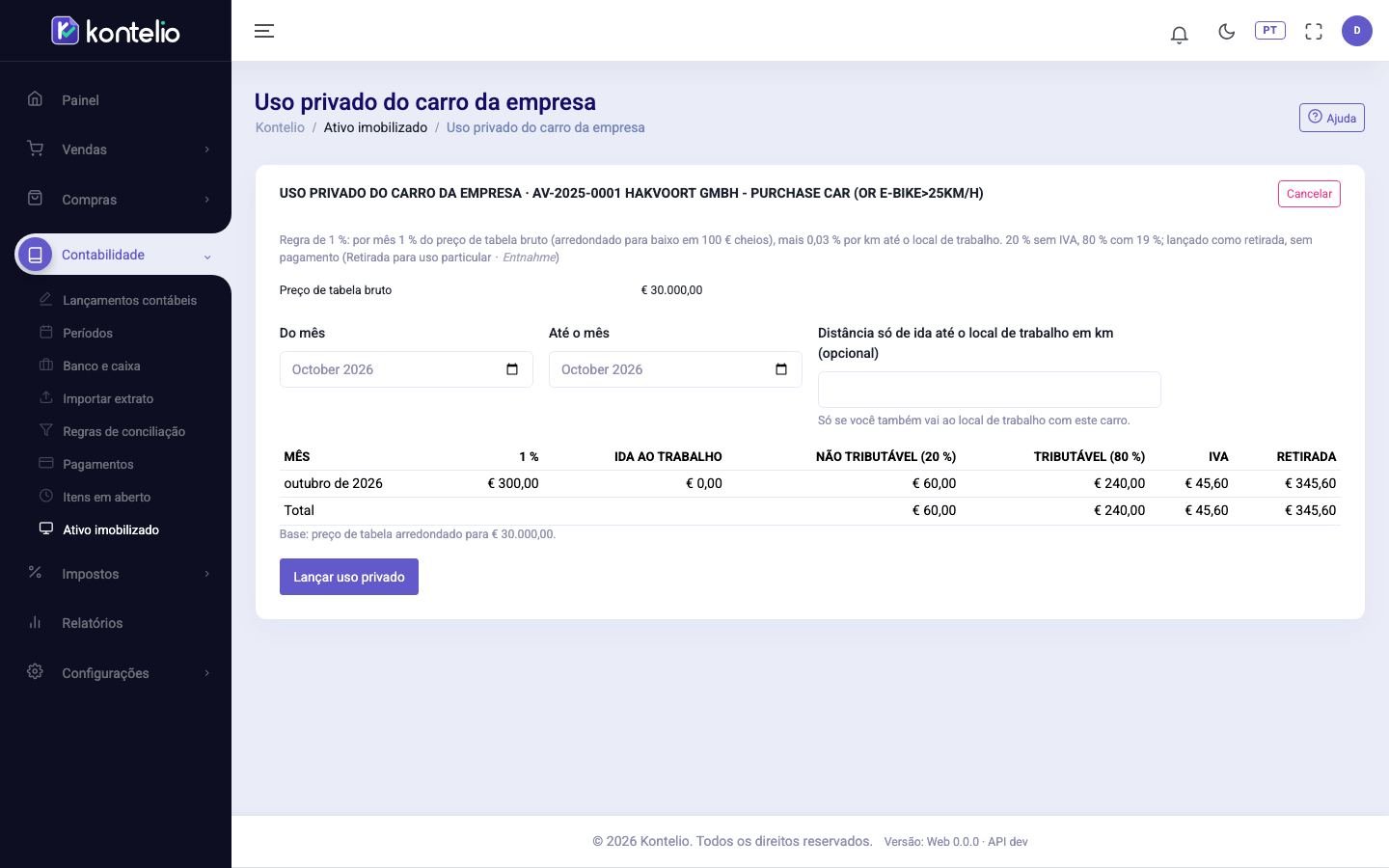This screenshot has height=868, width=1389.
Task: Expand Vendas sidebar chevron
Action: click(206, 149)
